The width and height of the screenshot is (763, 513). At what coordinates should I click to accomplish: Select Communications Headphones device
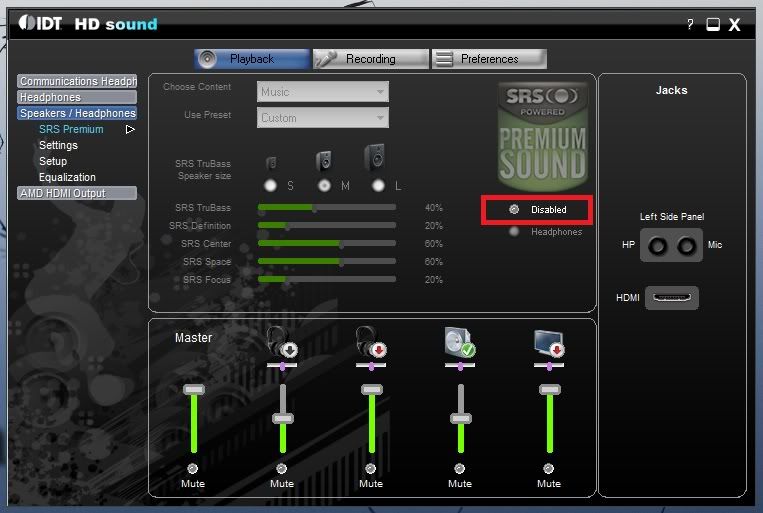[x=77, y=81]
